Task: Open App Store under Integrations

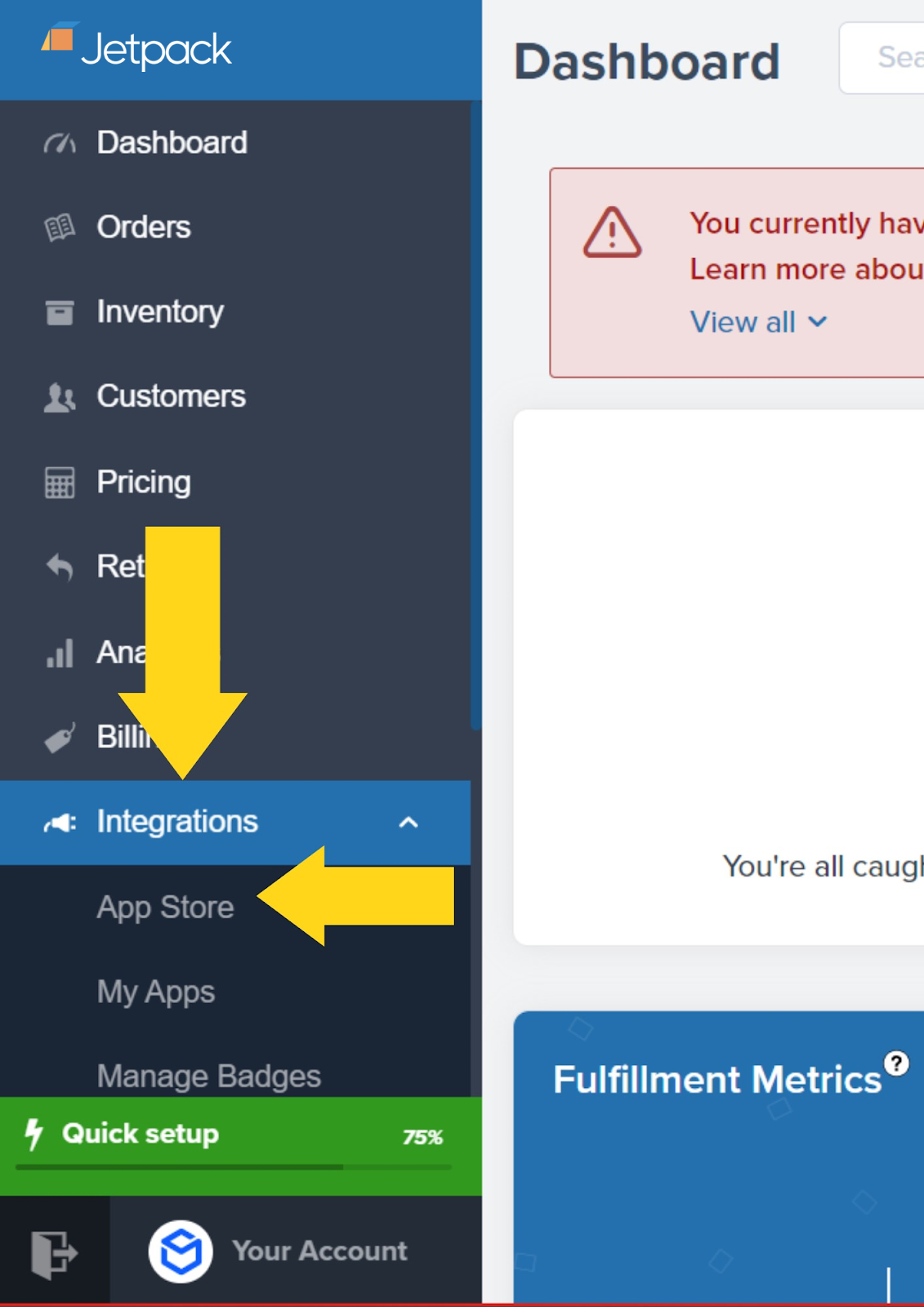Action: [x=165, y=908]
